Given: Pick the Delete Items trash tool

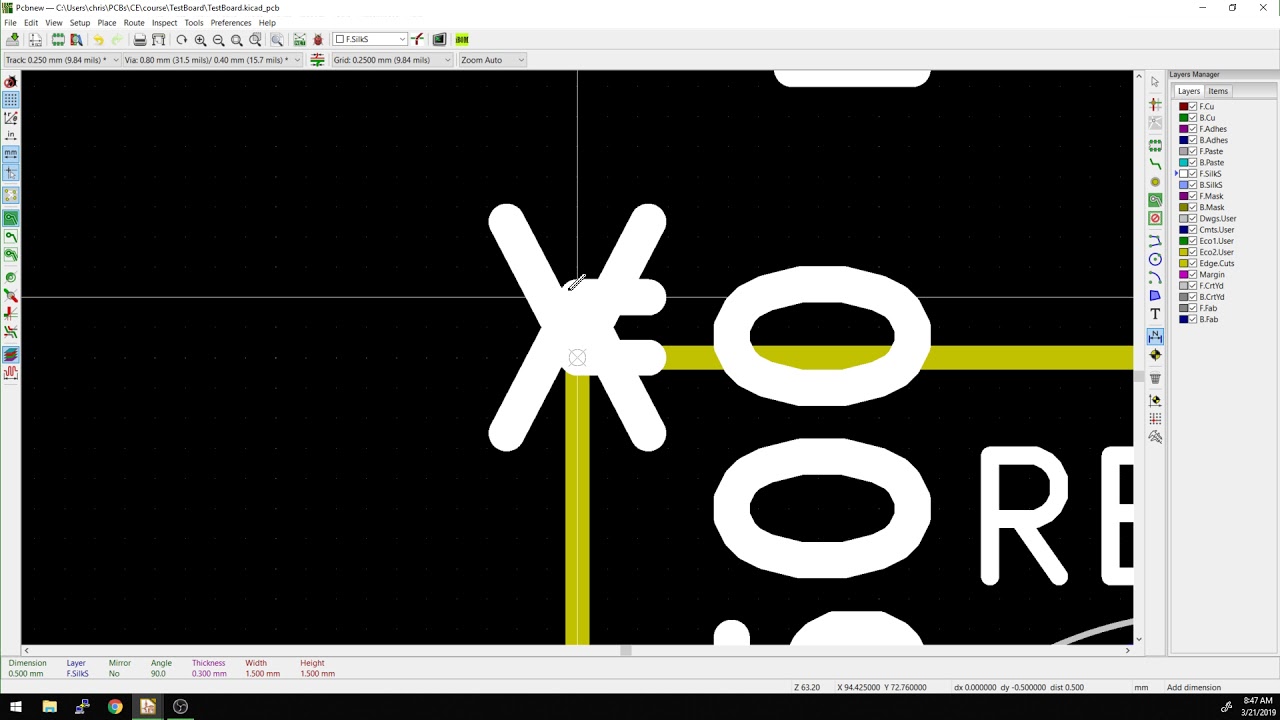Looking at the screenshot, I should click(x=1155, y=378).
